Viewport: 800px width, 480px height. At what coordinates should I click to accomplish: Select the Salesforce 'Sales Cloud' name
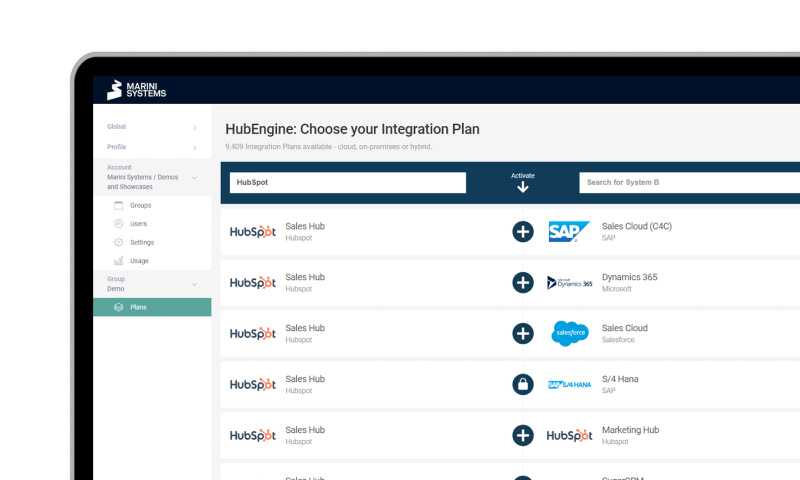pos(624,328)
